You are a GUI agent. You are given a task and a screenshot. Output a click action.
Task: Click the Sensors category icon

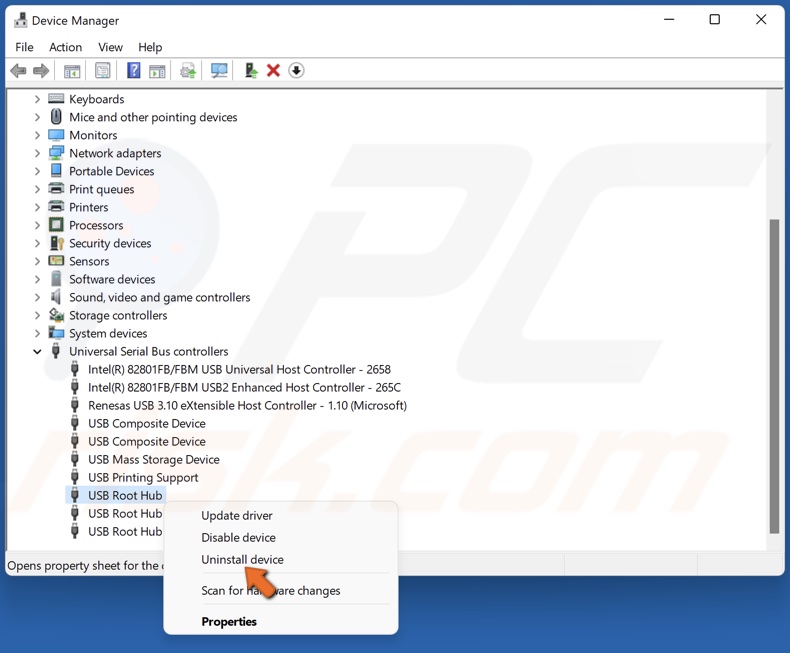click(56, 260)
